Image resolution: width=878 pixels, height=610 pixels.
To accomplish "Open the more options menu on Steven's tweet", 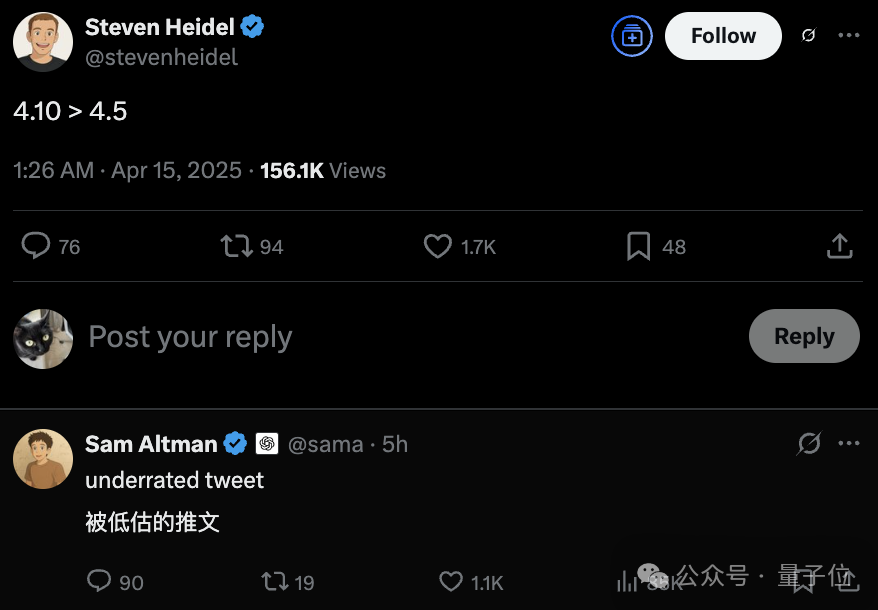I will pos(848,36).
